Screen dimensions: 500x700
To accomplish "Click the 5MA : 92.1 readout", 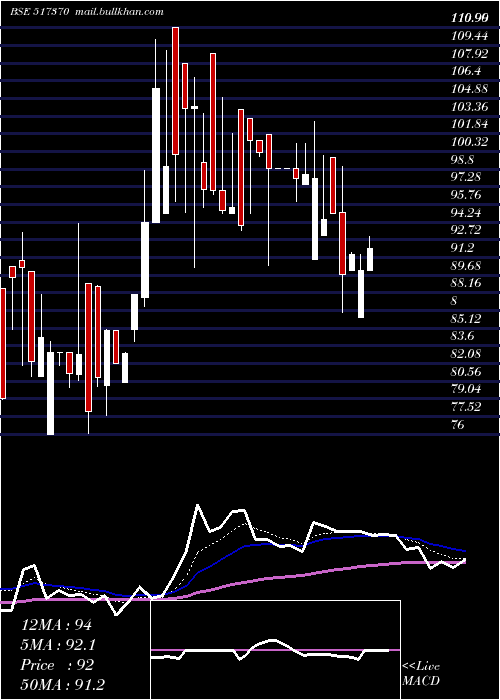I will pyautogui.click(x=59, y=645).
